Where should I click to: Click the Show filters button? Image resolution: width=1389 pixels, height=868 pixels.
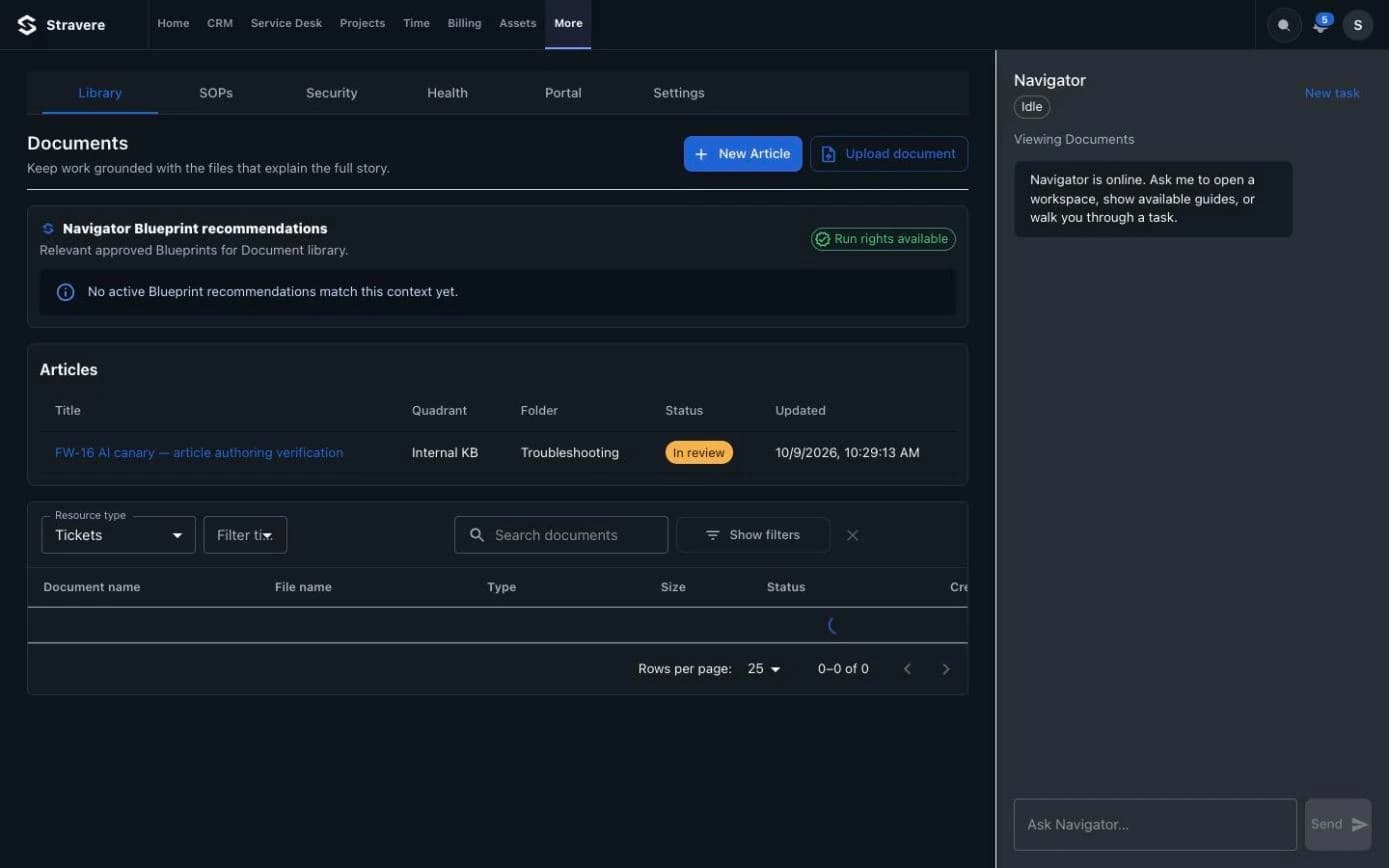[x=753, y=535]
